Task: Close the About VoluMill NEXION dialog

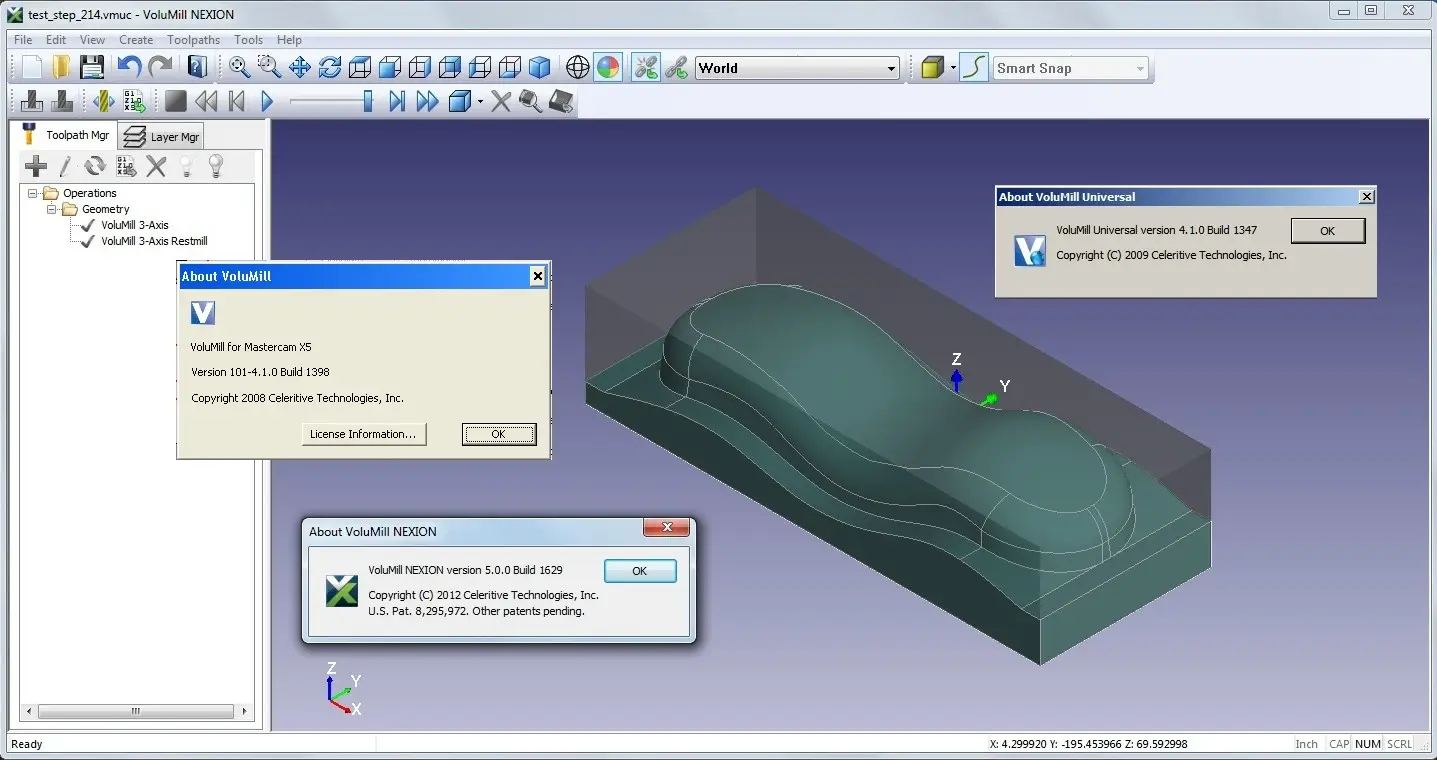Action: (665, 528)
